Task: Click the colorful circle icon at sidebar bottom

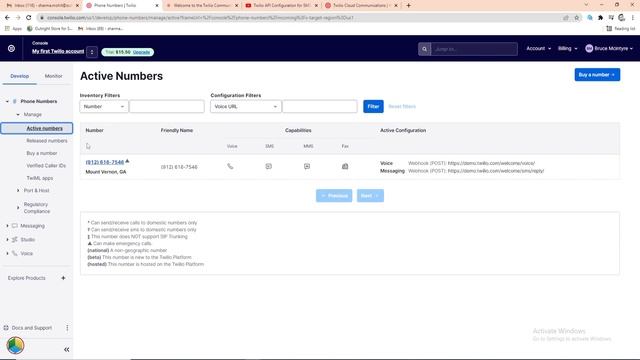Action: coord(16,345)
